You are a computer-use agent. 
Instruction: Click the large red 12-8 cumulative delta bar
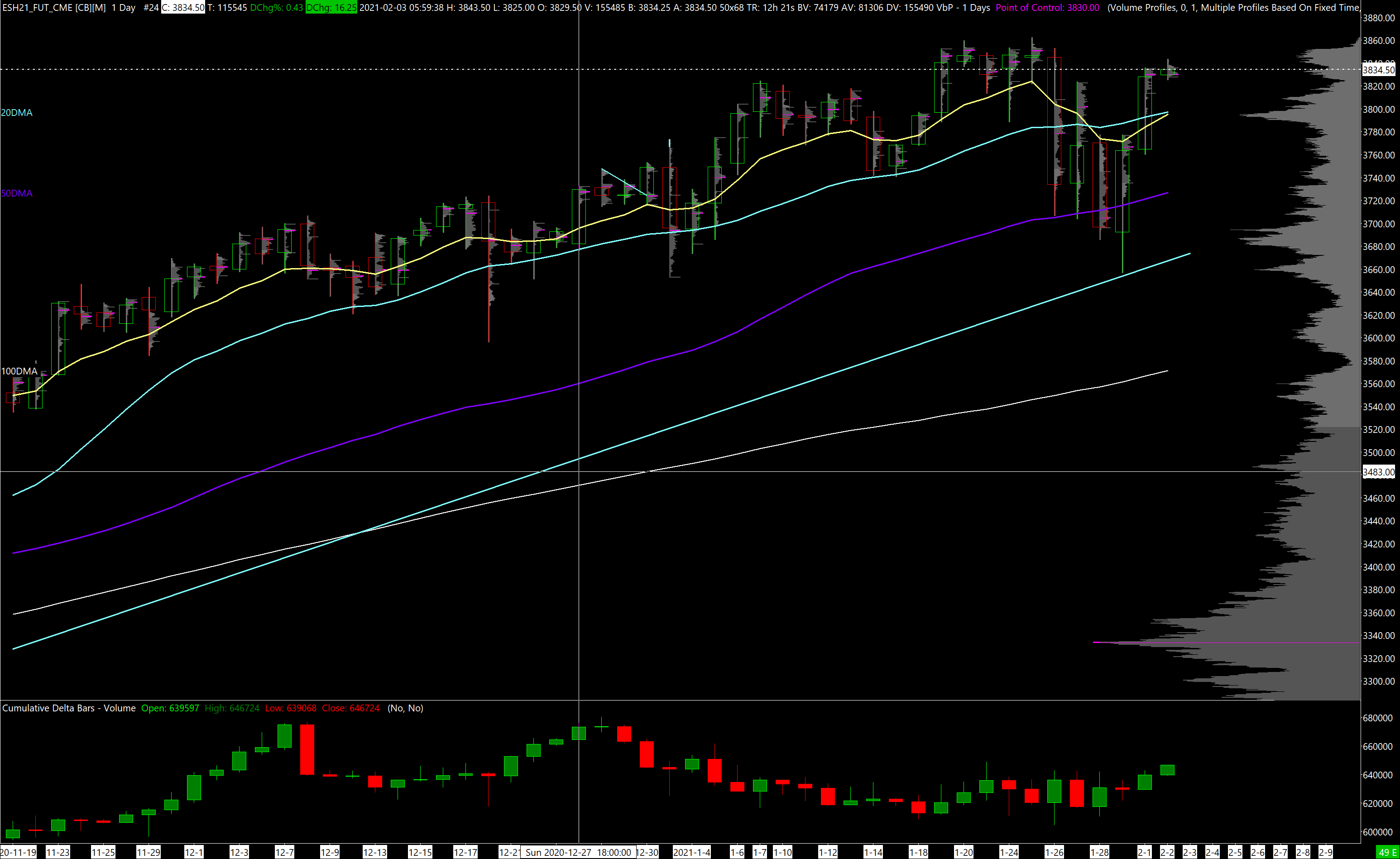[307, 749]
